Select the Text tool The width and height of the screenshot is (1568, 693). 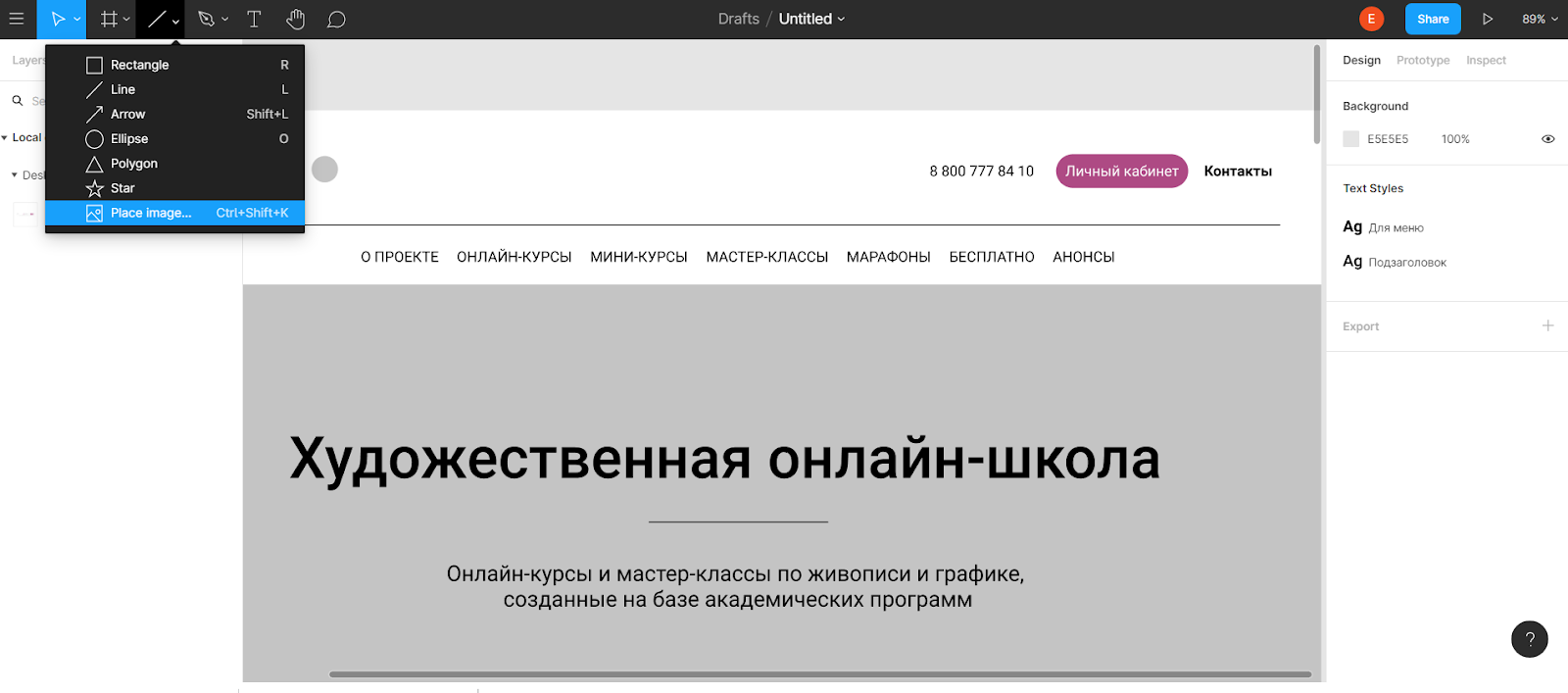tap(254, 19)
